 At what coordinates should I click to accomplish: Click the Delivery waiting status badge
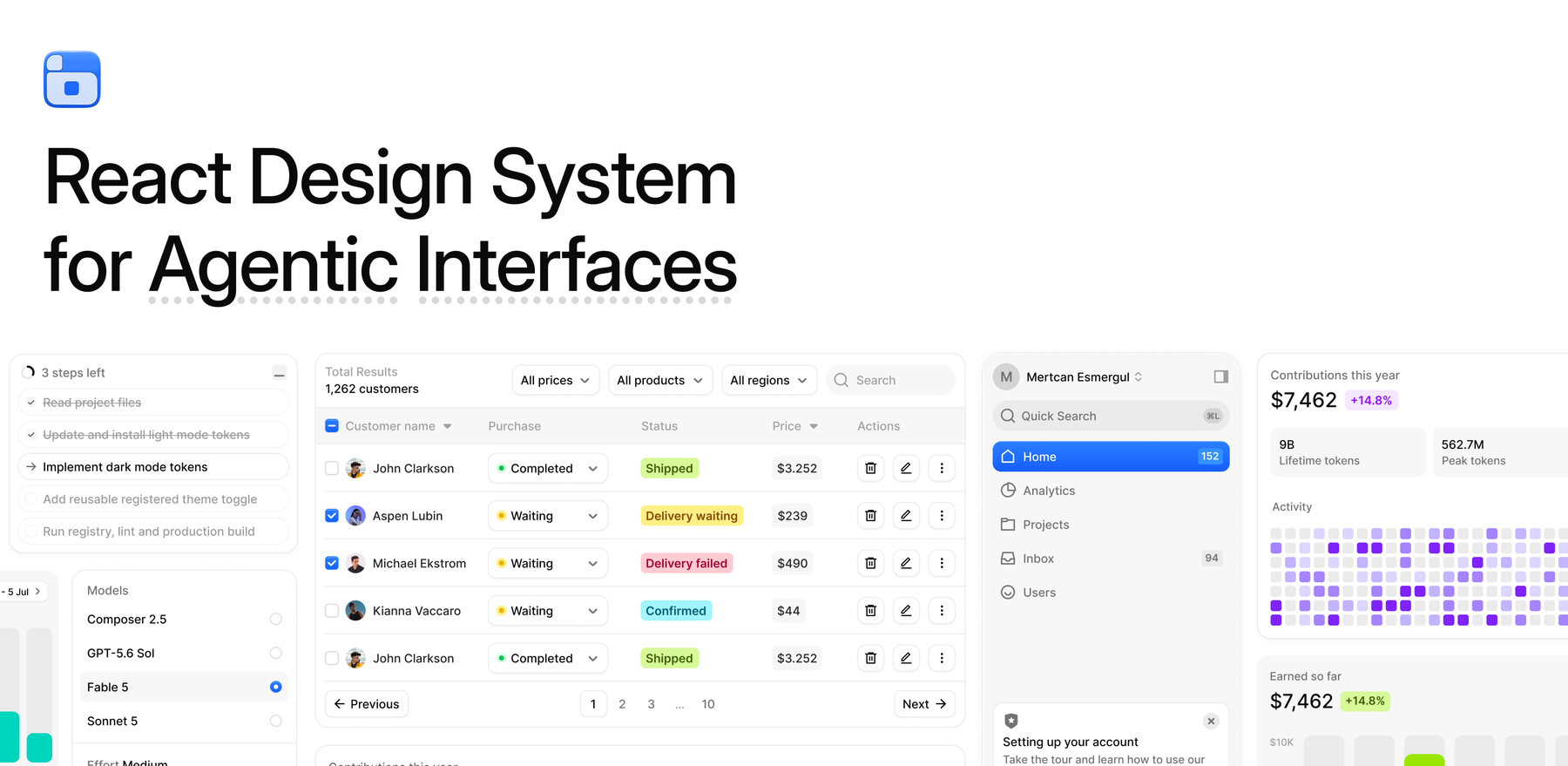coord(692,516)
